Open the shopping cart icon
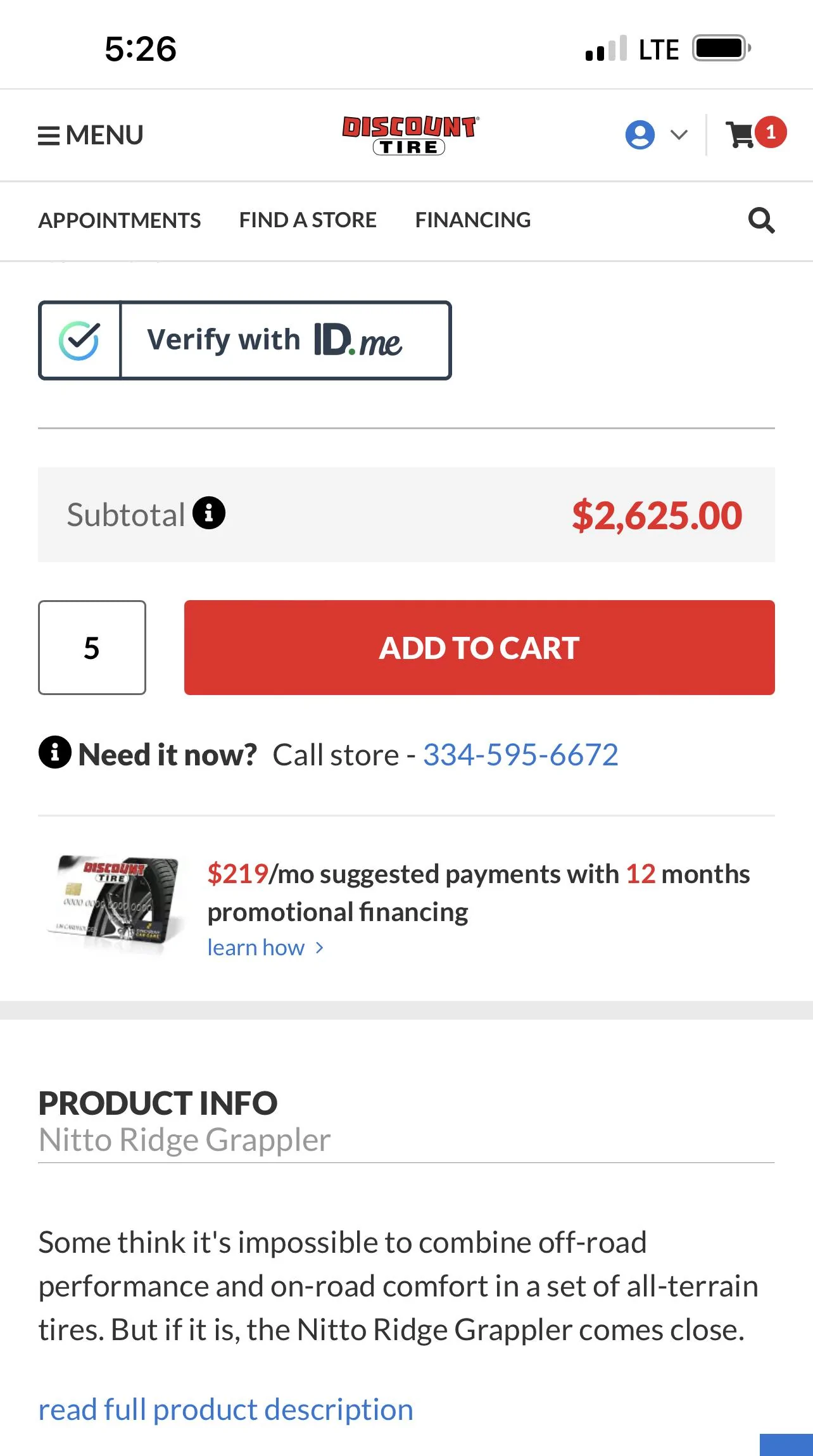 click(740, 135)
